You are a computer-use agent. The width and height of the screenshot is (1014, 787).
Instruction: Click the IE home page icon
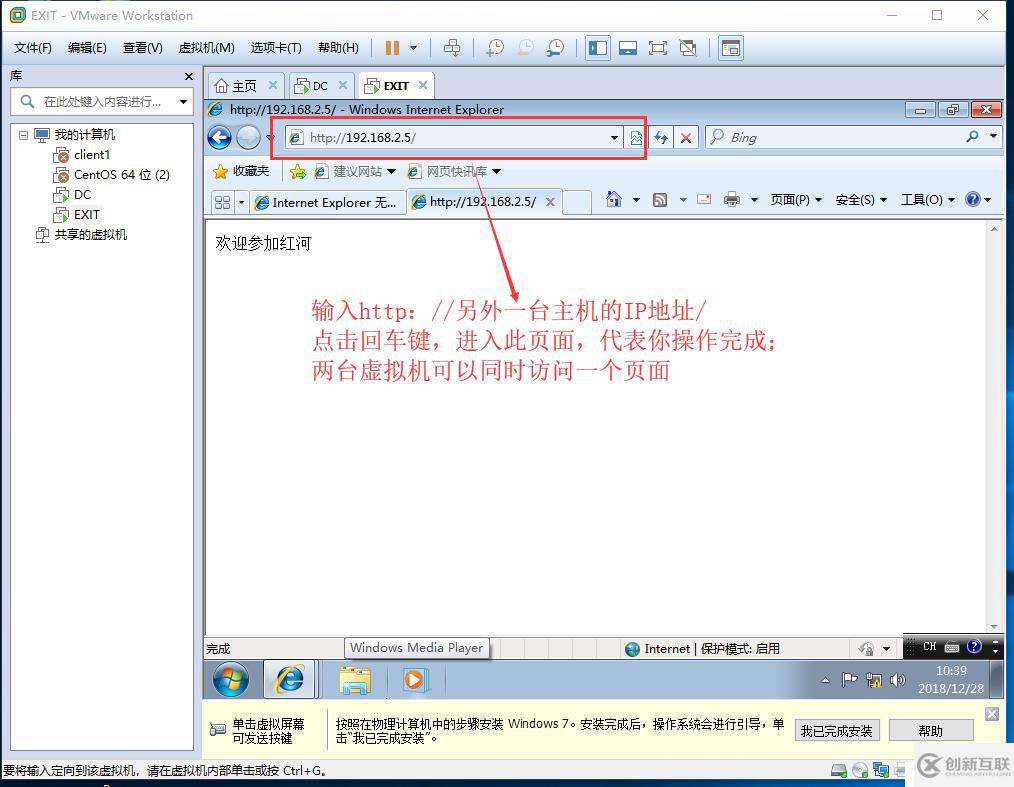pos(614,200)
